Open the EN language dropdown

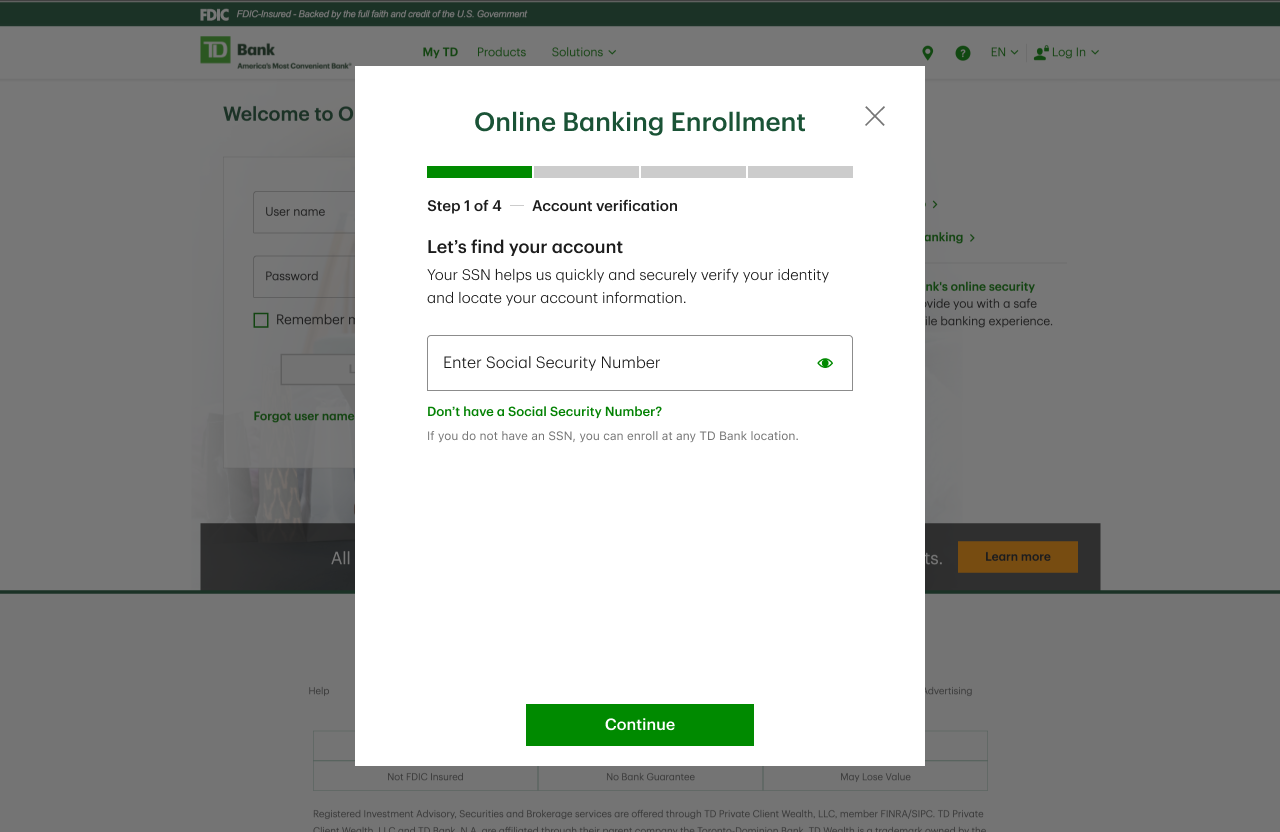1004,52
